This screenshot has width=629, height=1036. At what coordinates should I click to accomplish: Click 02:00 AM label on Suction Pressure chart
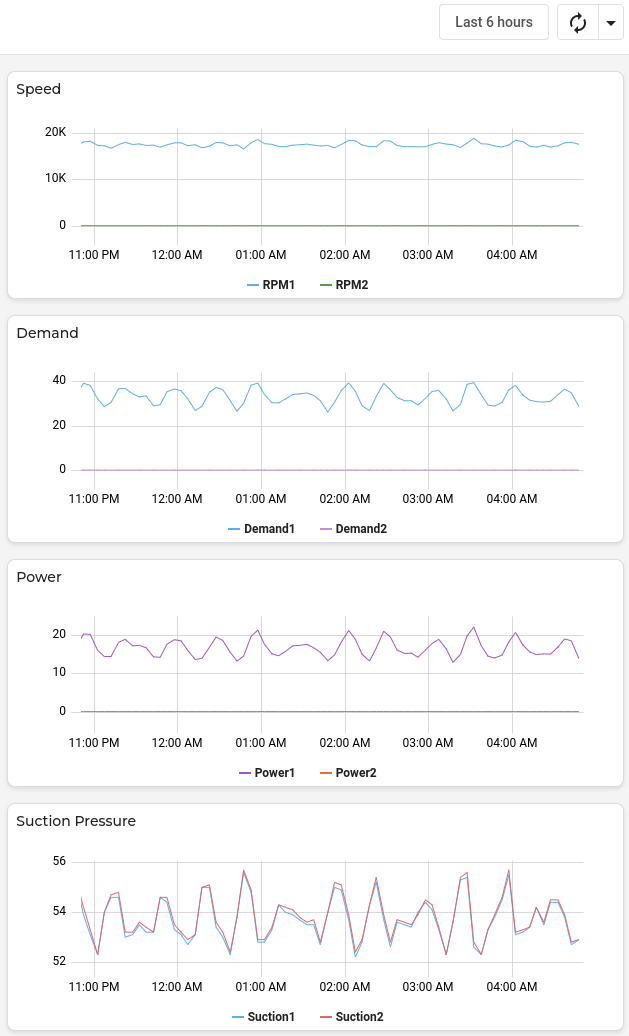click(345, 986)
